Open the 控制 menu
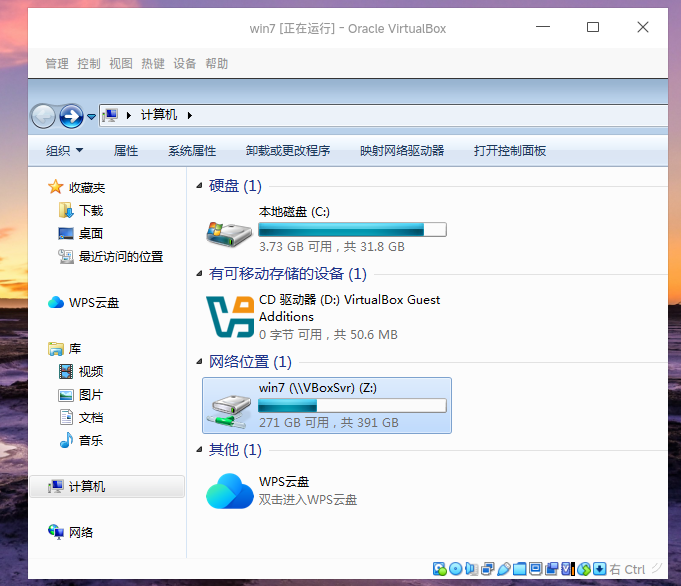 [89, 64]
